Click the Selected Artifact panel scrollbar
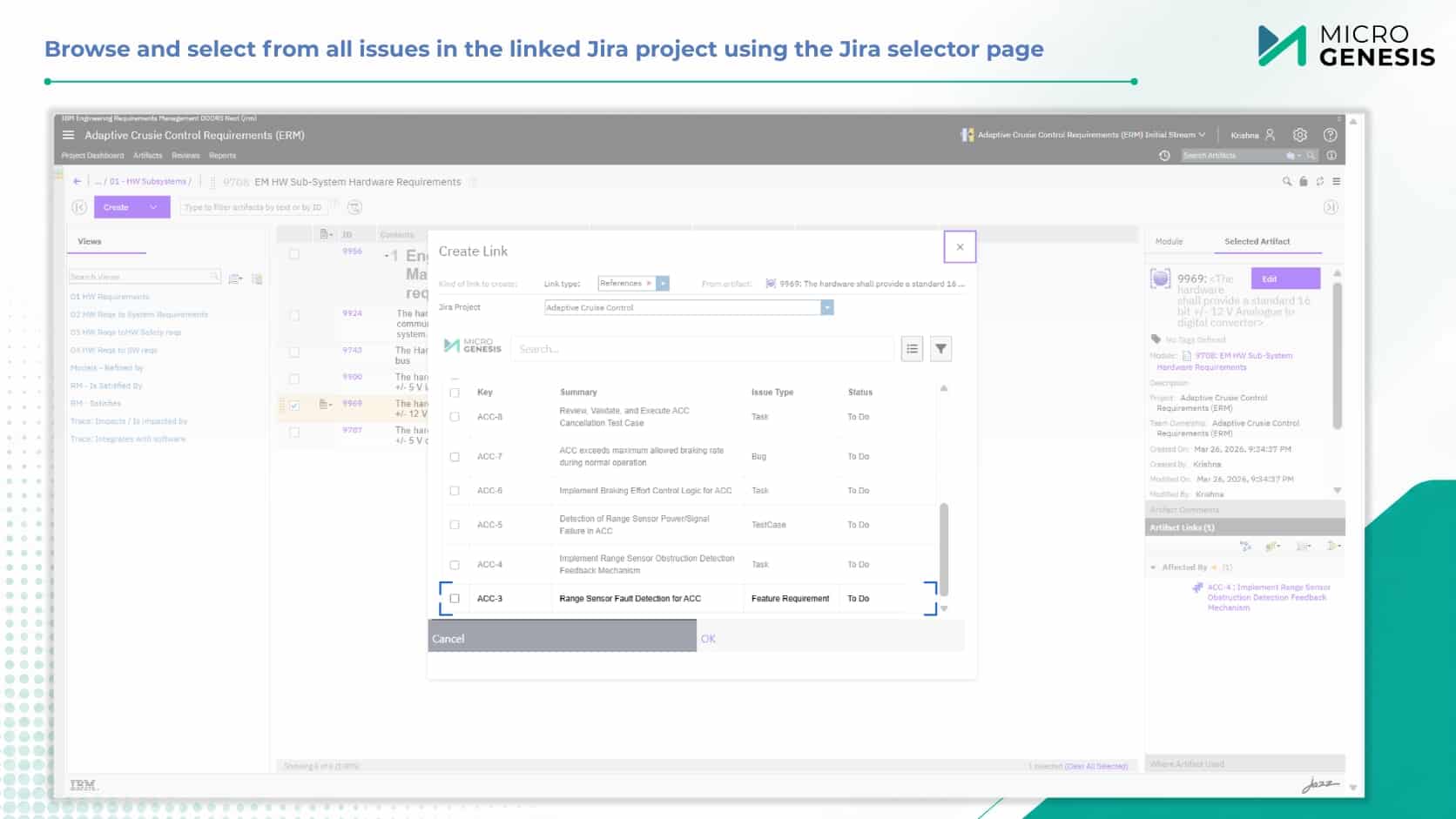This screenshot has width=1456, height=819. (x=1338, y=355)
